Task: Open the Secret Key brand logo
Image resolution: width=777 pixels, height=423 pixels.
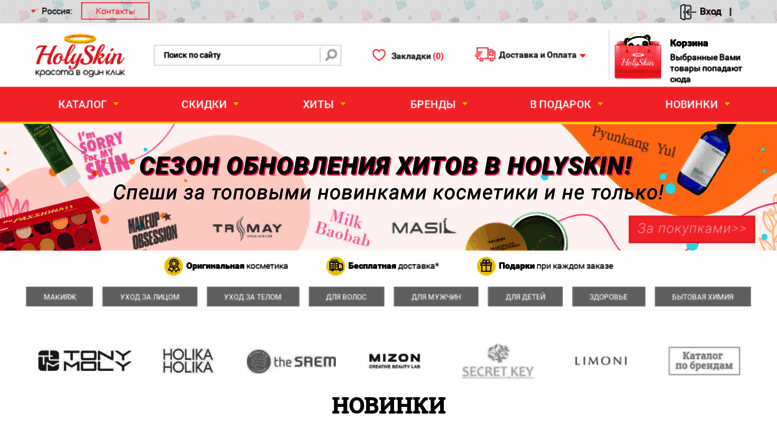Action: 498,361
